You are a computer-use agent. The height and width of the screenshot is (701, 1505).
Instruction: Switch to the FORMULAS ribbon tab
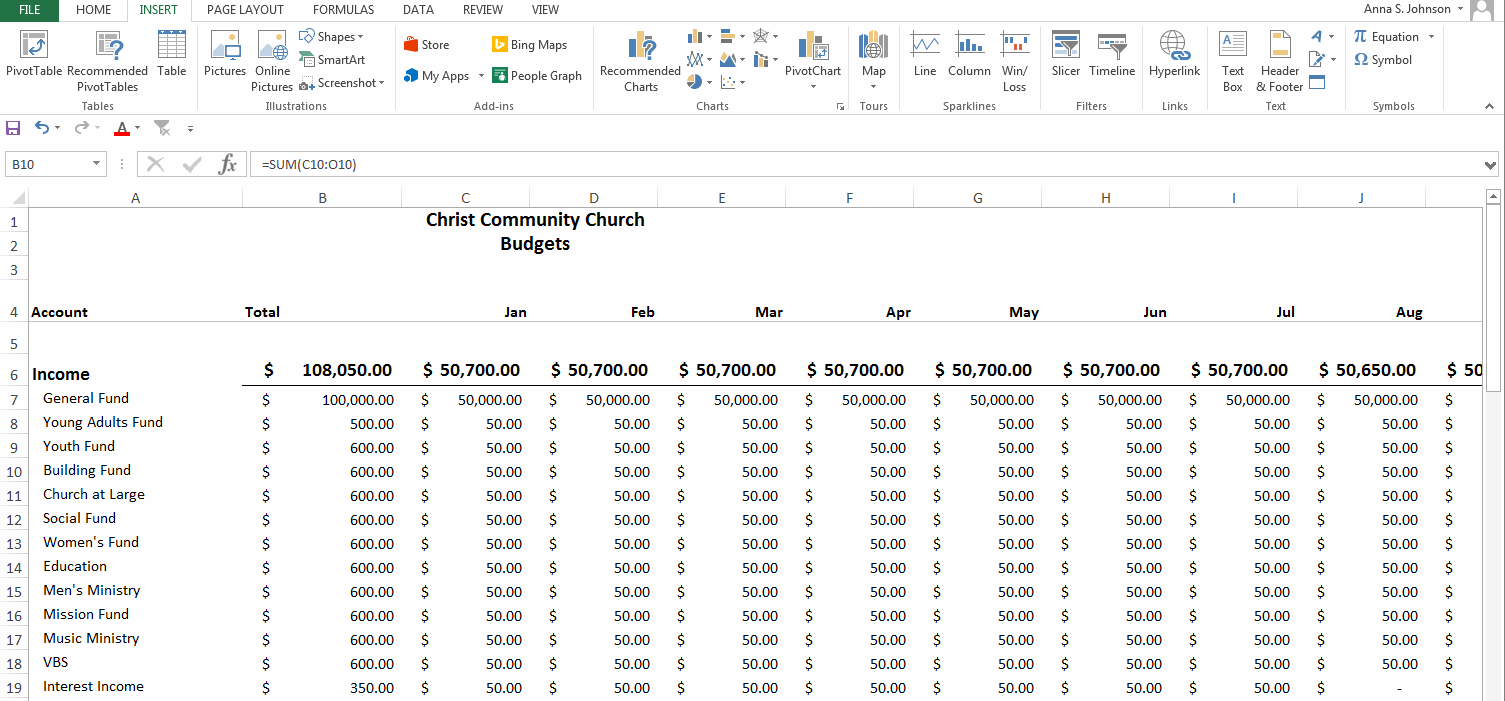[343, 10]
